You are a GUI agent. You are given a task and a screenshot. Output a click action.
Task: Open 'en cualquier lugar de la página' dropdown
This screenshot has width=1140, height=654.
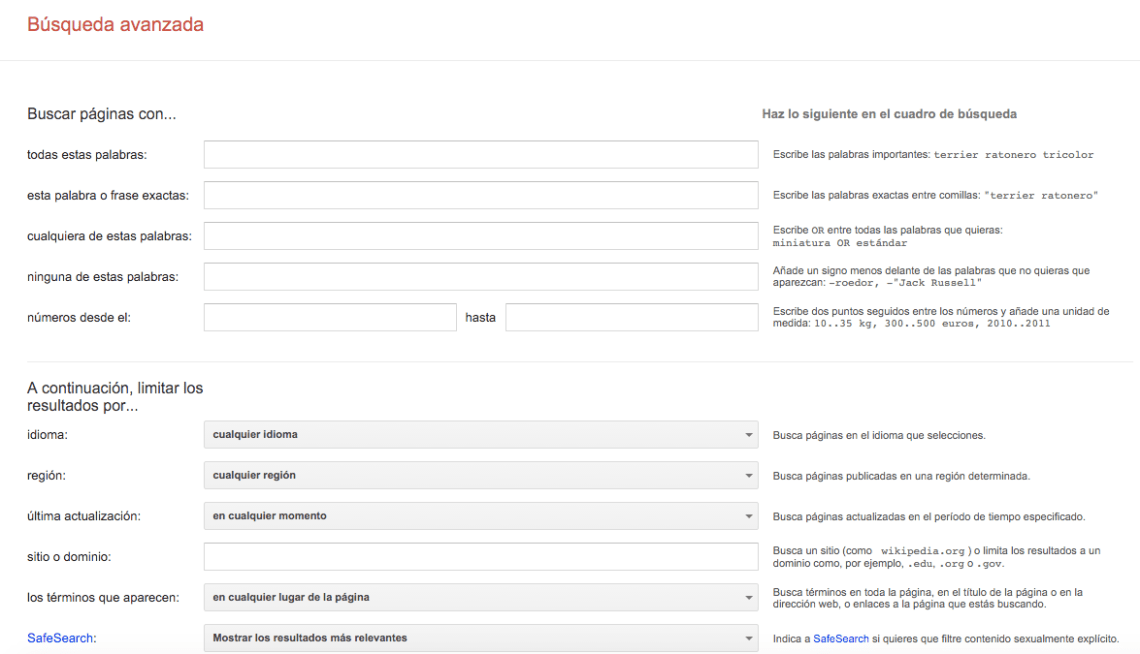coord(480,598)
